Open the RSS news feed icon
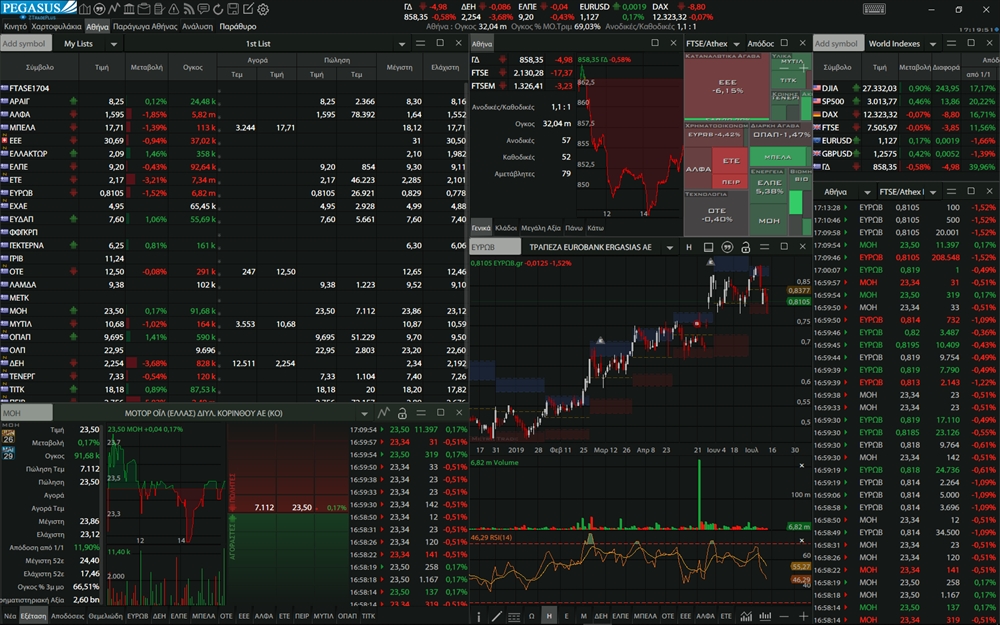 pyautogui.click(x=189, y=9)
